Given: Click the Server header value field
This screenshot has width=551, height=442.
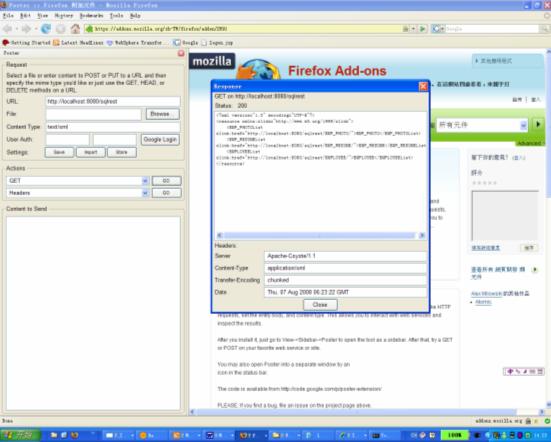Looking at the screenshot, I should click(345, 256).
